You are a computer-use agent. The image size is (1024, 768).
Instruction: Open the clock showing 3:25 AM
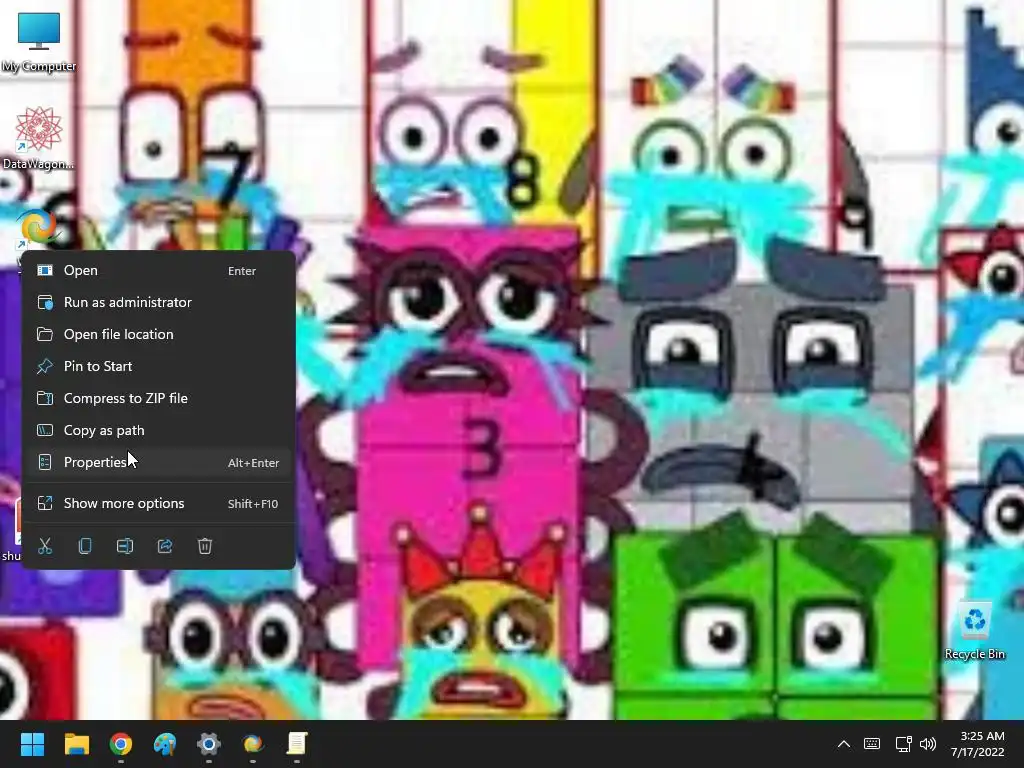pos(978,744)
